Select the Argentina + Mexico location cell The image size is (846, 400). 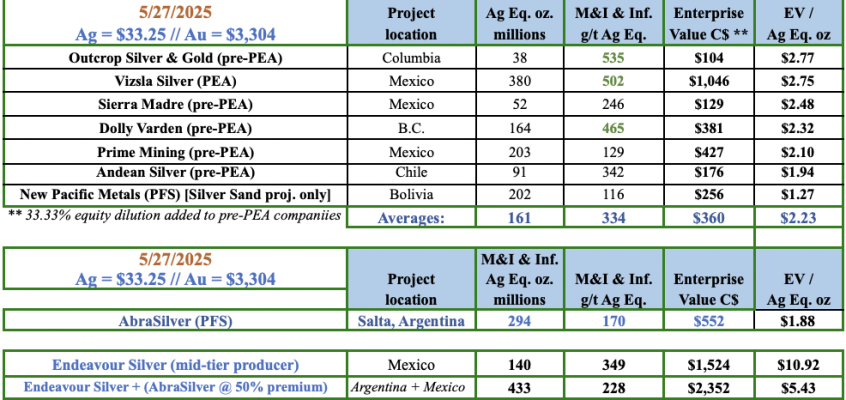click(x=413, y=386)
